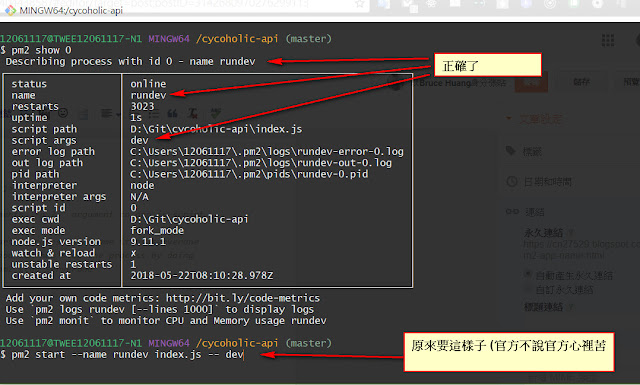Click the 'pid path' label
This screenshot has width=640, height=385.
point(35,174)
